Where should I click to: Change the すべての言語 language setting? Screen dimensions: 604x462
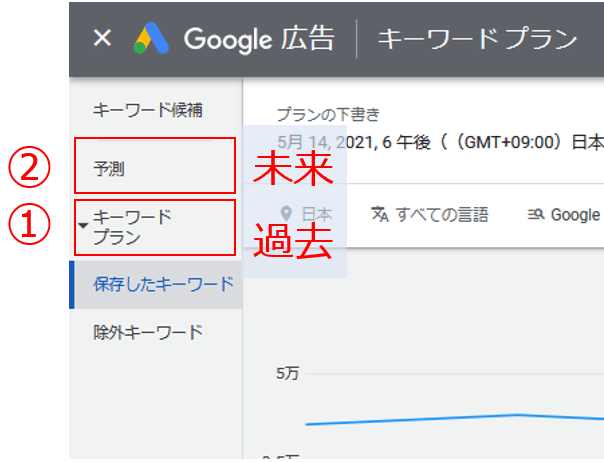point(442,214)
